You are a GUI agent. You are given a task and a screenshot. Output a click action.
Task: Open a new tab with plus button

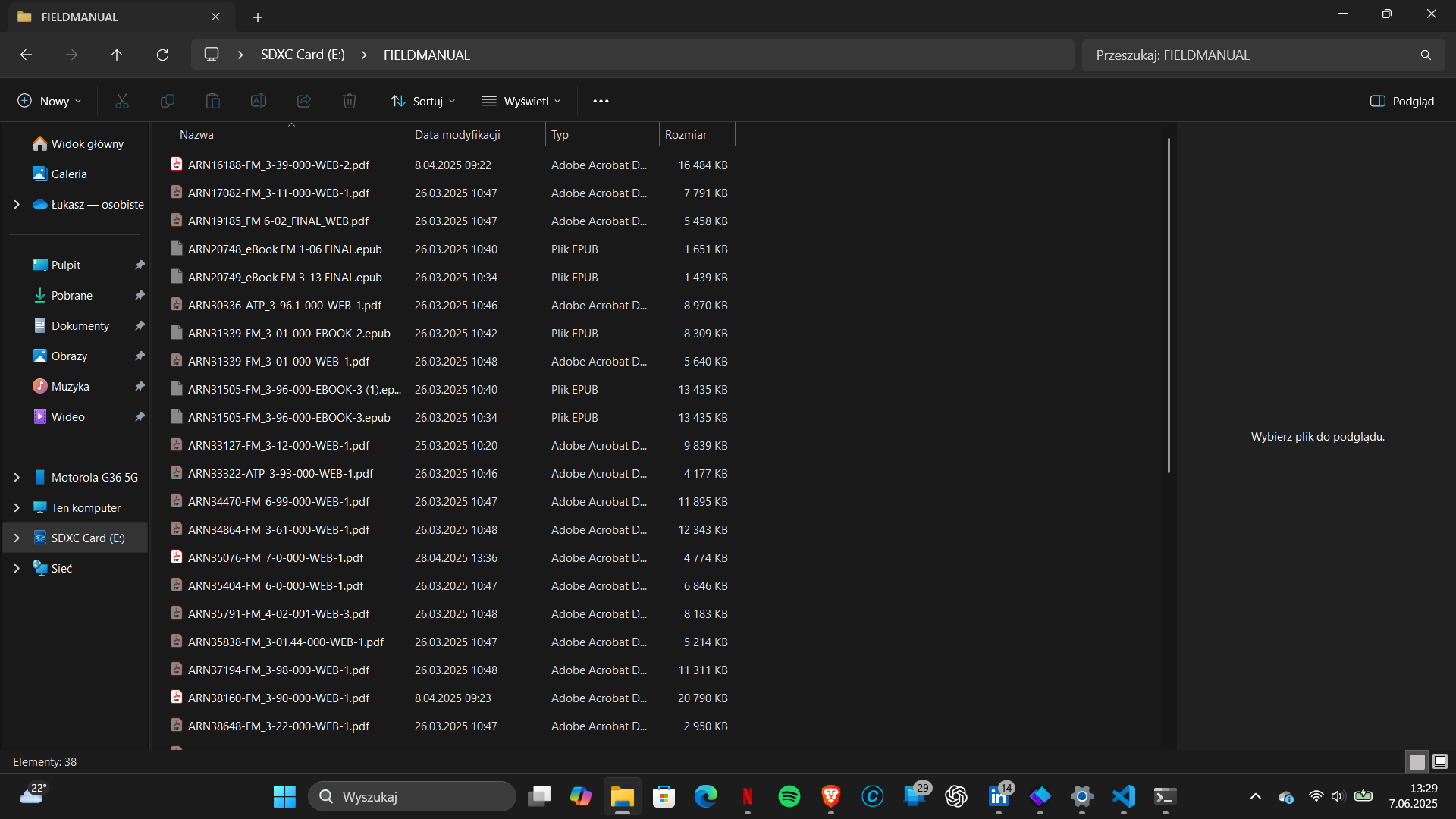(x=258, y=17)
